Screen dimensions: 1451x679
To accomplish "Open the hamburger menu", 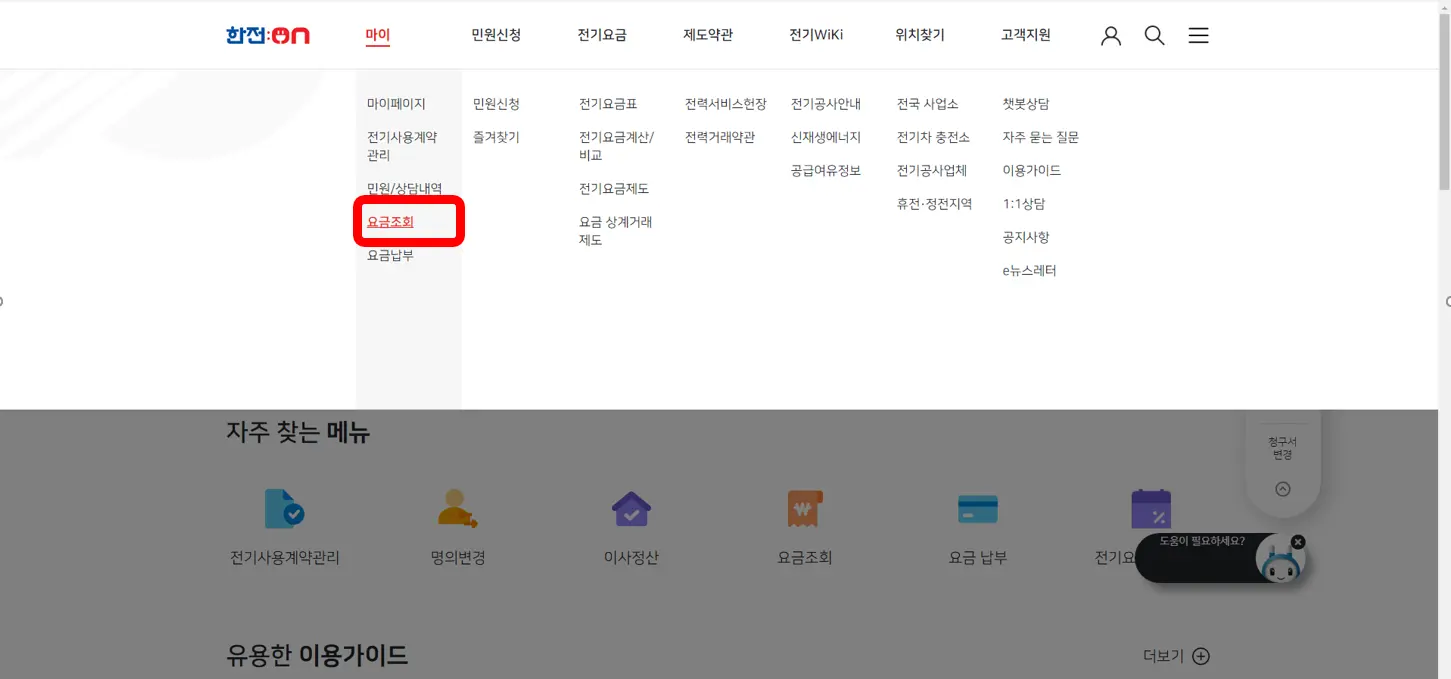I will pos(1198,35).
